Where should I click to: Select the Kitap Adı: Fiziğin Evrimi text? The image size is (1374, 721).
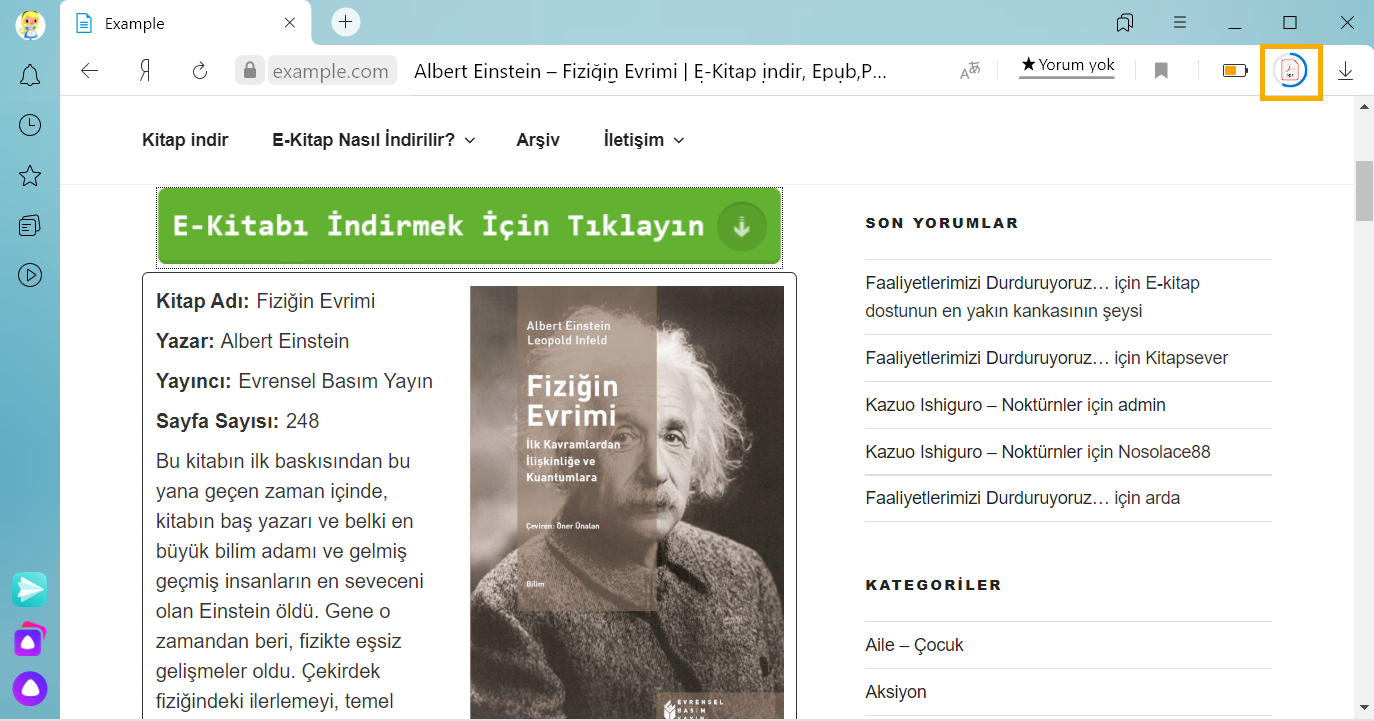point(266,301)
